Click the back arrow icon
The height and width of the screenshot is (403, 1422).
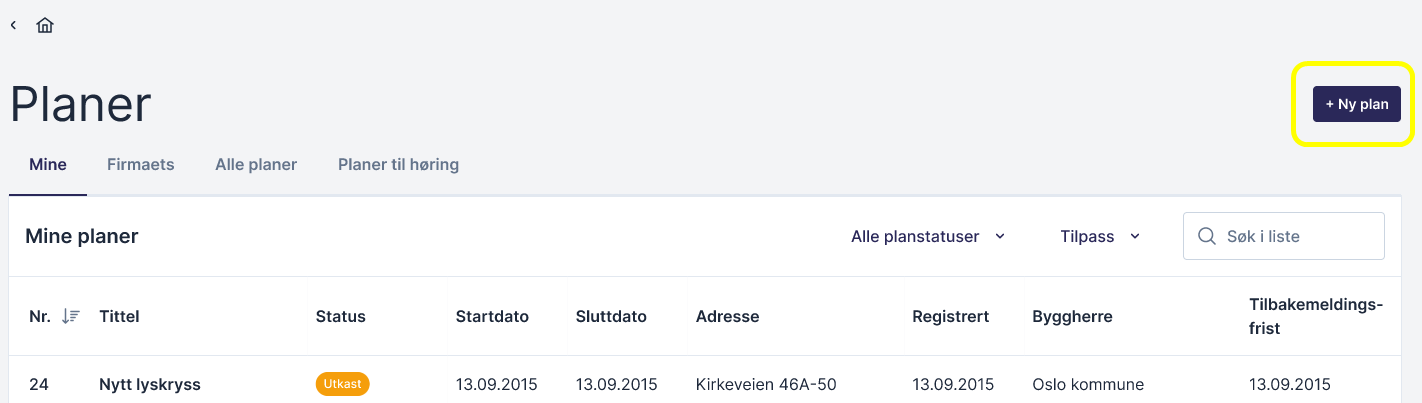tap(13, 25)
